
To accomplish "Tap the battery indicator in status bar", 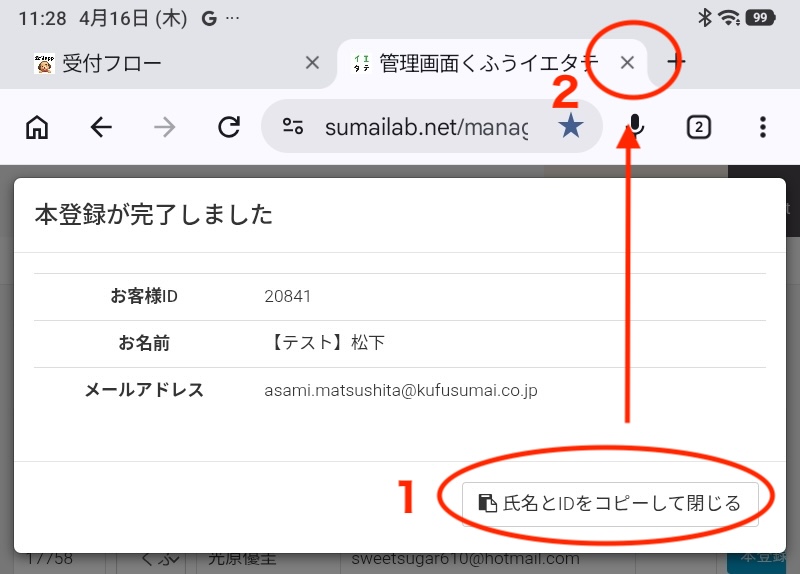I will 761,18.
